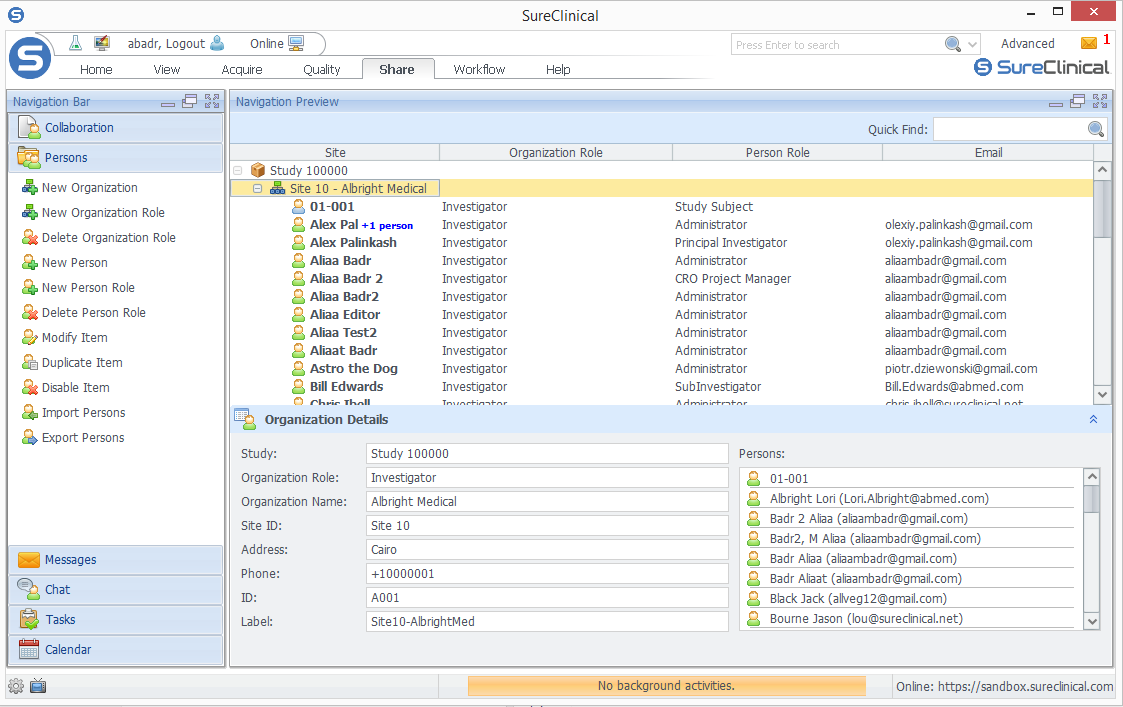This screenshot has width=1123, height=707.
Task: Open the Calendar section
Action: [x=116, y=650]
